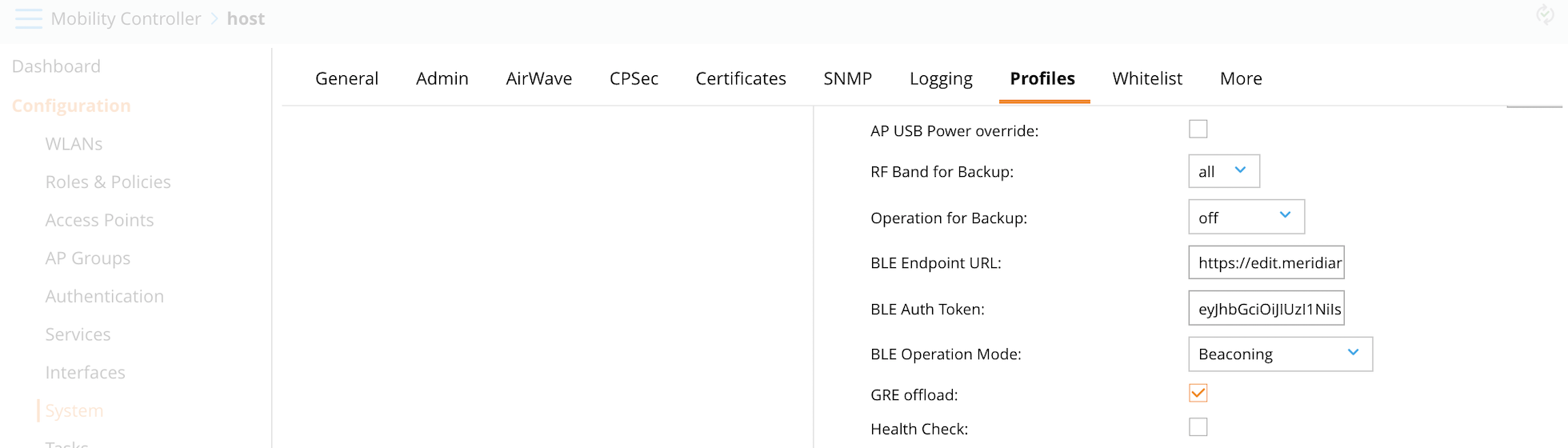This screenshot has width=1568, height=448.
Task: Open the Authentication section
Action: [x=105, y=296]
